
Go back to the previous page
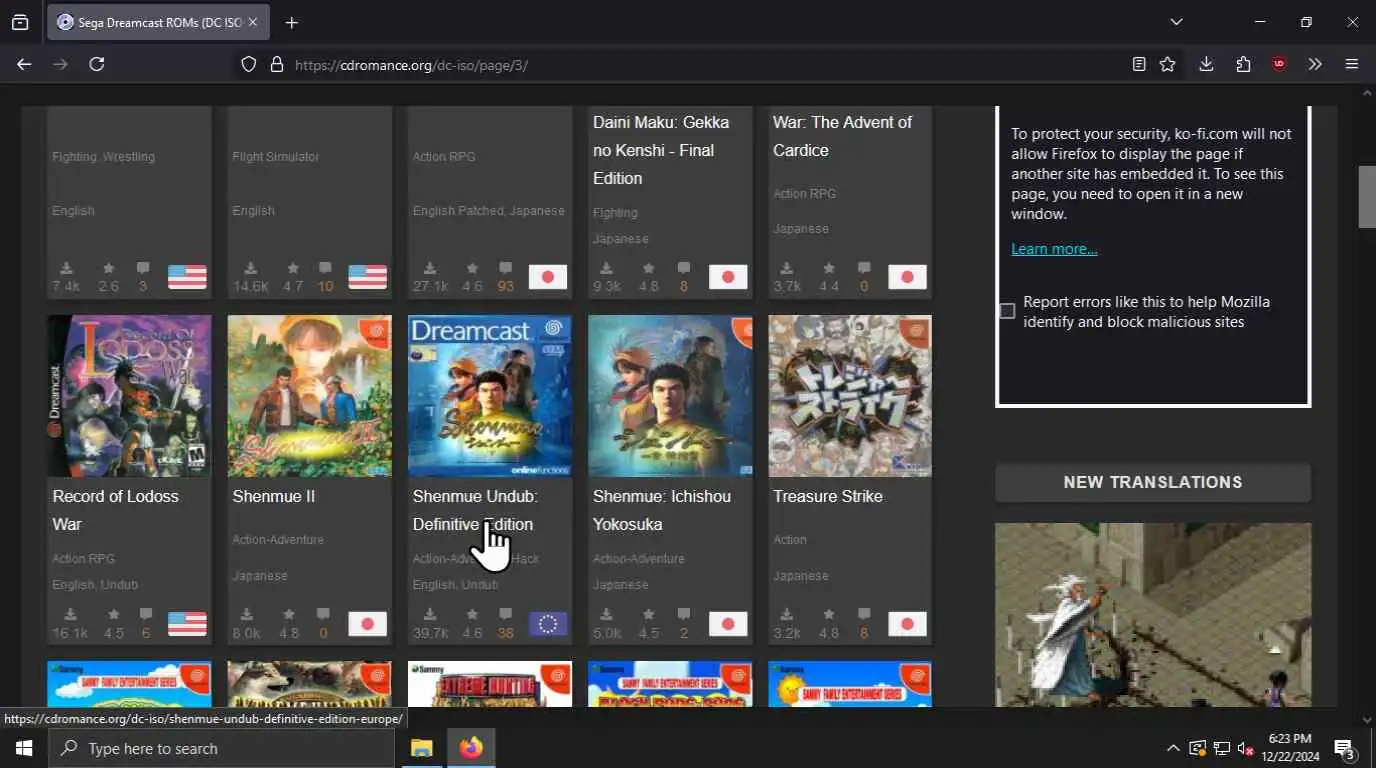coord(24,64)
